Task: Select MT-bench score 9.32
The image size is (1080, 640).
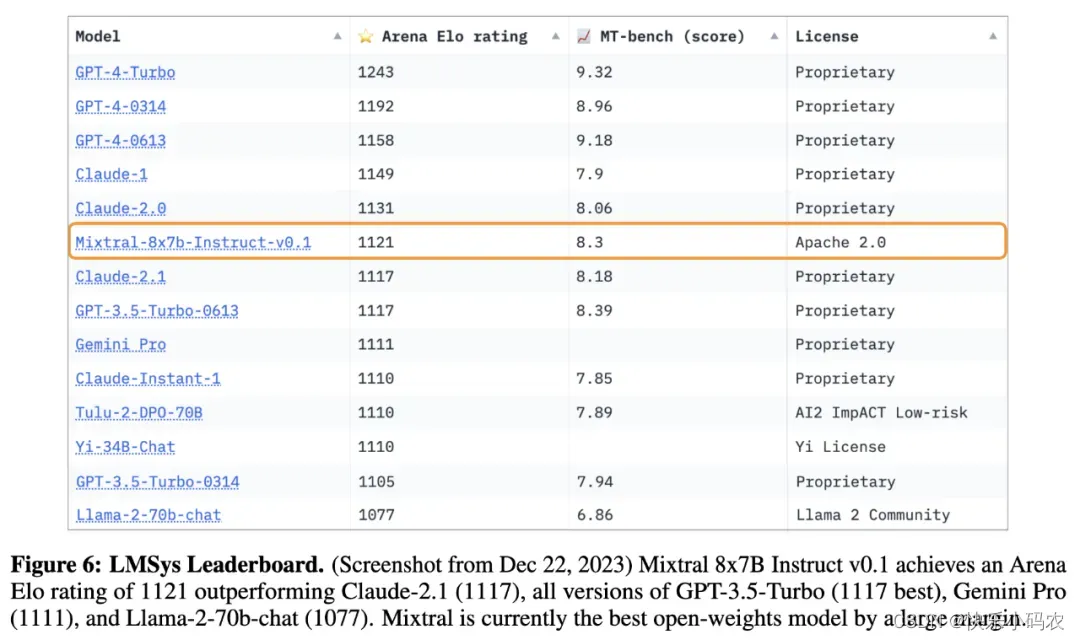Action: [x=594, y=72]
